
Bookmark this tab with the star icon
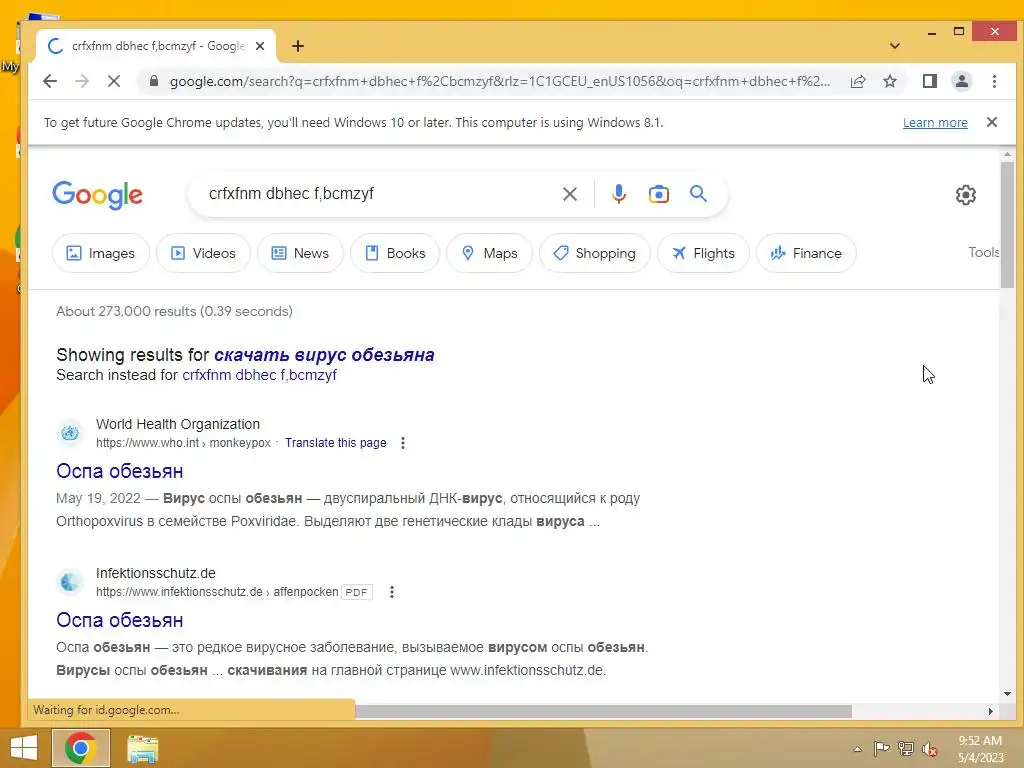(889, 81)
